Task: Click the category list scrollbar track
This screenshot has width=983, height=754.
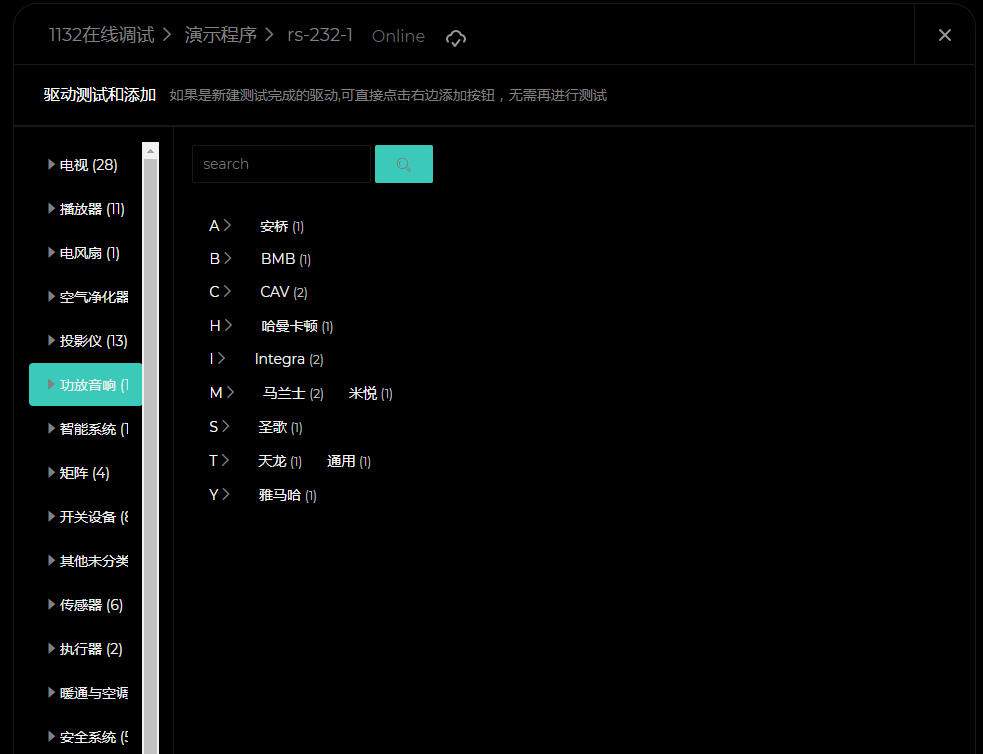Action: tap(150, 456)
